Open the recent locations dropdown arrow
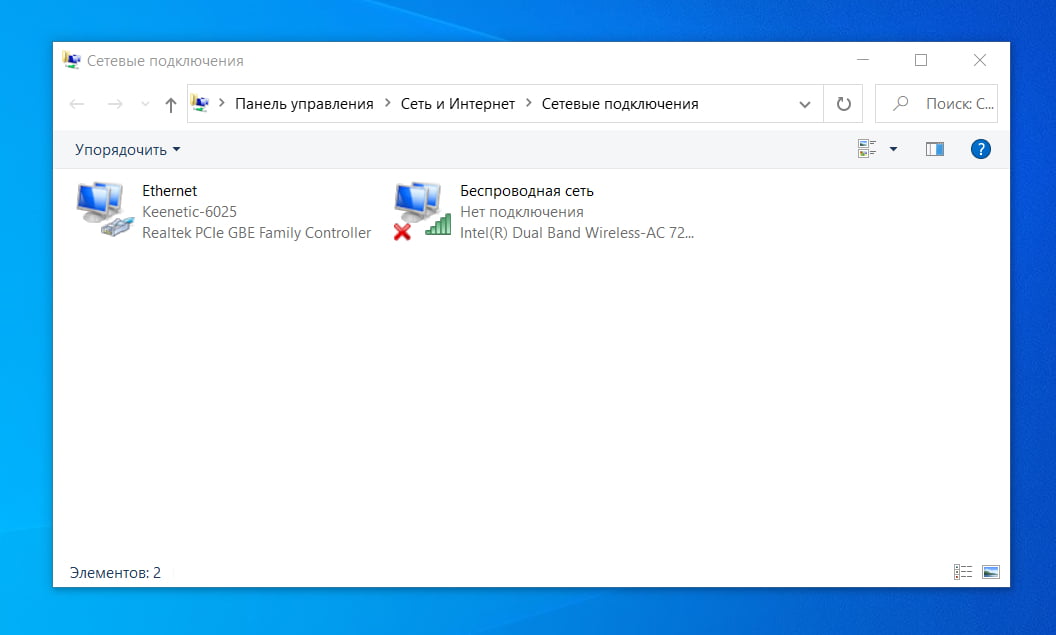Screen dimensions: 1056x635 [145, 104]
